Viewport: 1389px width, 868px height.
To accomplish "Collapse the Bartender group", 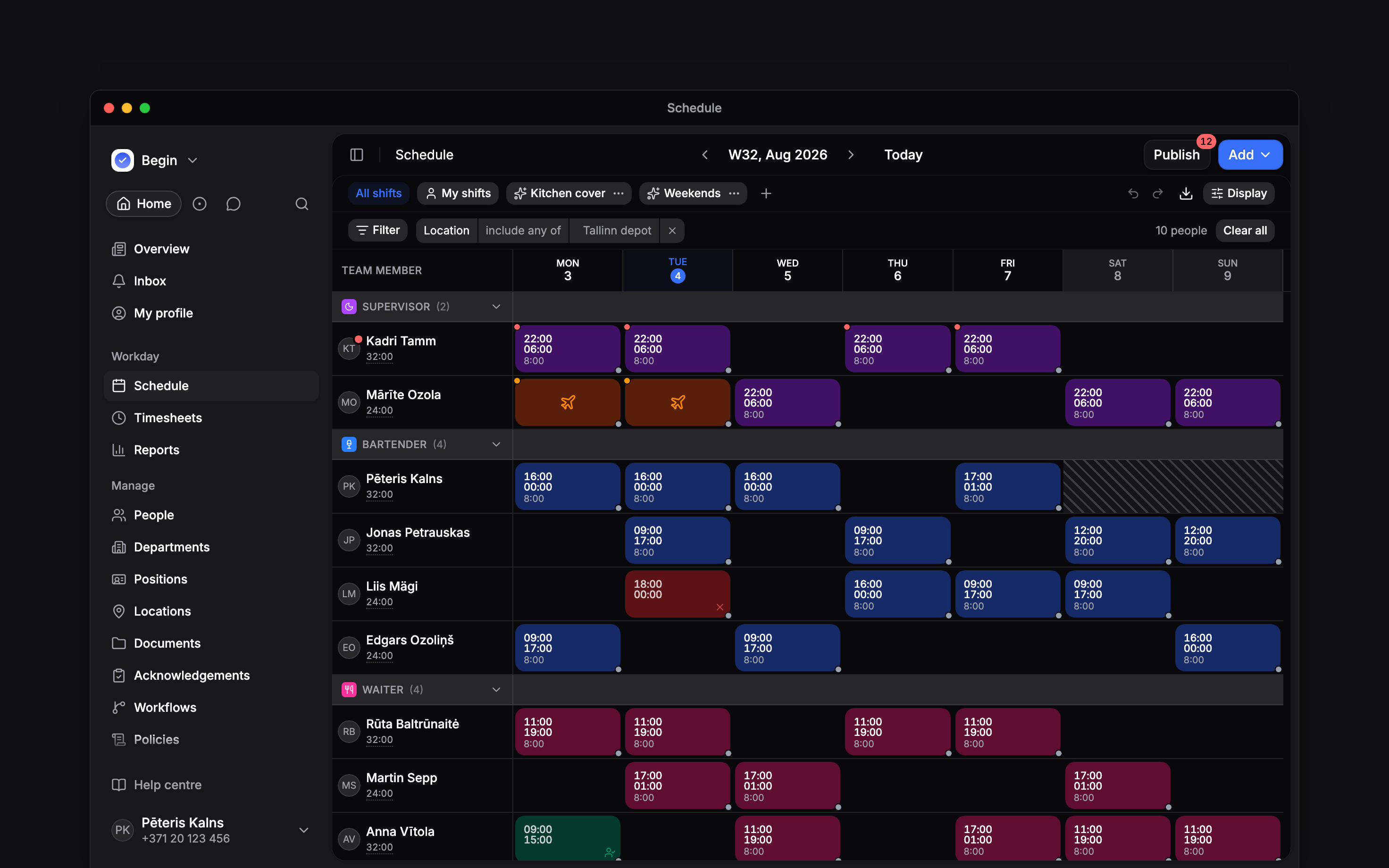I will pyautogui.click(x=496, y=444).
